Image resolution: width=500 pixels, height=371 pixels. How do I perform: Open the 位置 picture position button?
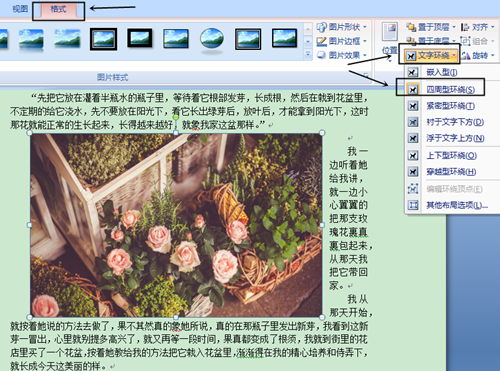pyautogui.click(x=390, y=42)
